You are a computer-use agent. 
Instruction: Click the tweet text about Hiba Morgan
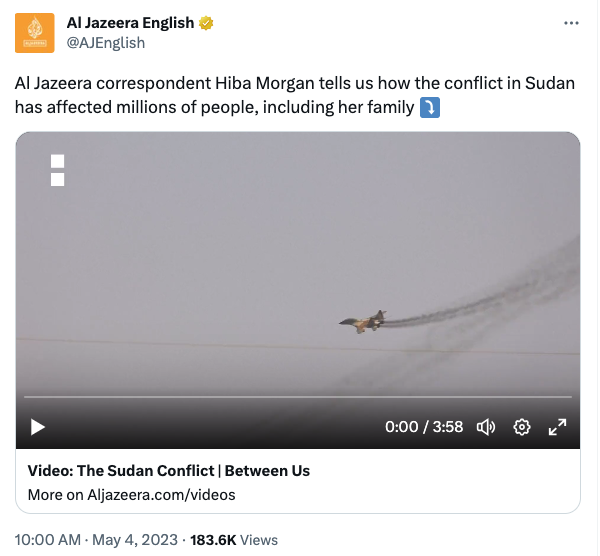tap(295, 96)
